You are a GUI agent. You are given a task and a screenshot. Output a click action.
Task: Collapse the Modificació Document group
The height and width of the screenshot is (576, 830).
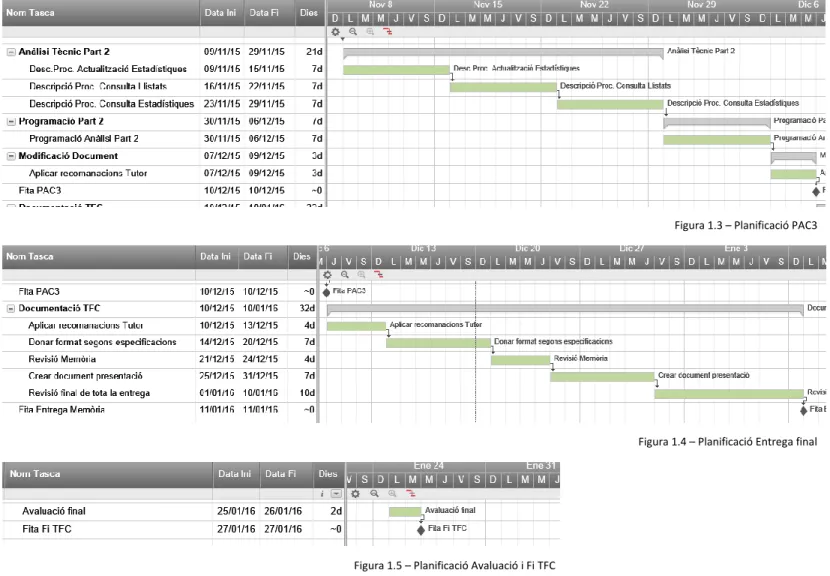[11, 156]
